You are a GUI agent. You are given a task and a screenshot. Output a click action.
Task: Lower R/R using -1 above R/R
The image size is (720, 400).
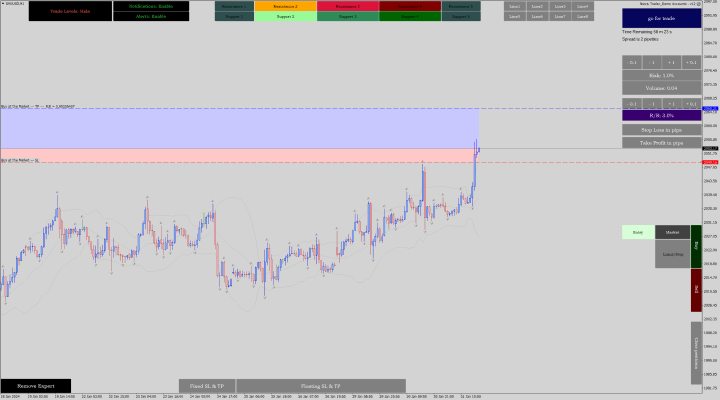coord(652,104)
